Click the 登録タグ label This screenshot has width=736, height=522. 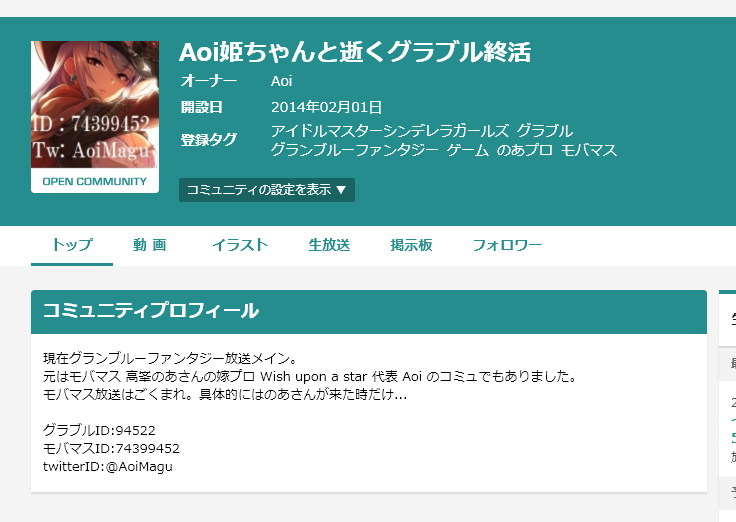pos(209,140)
